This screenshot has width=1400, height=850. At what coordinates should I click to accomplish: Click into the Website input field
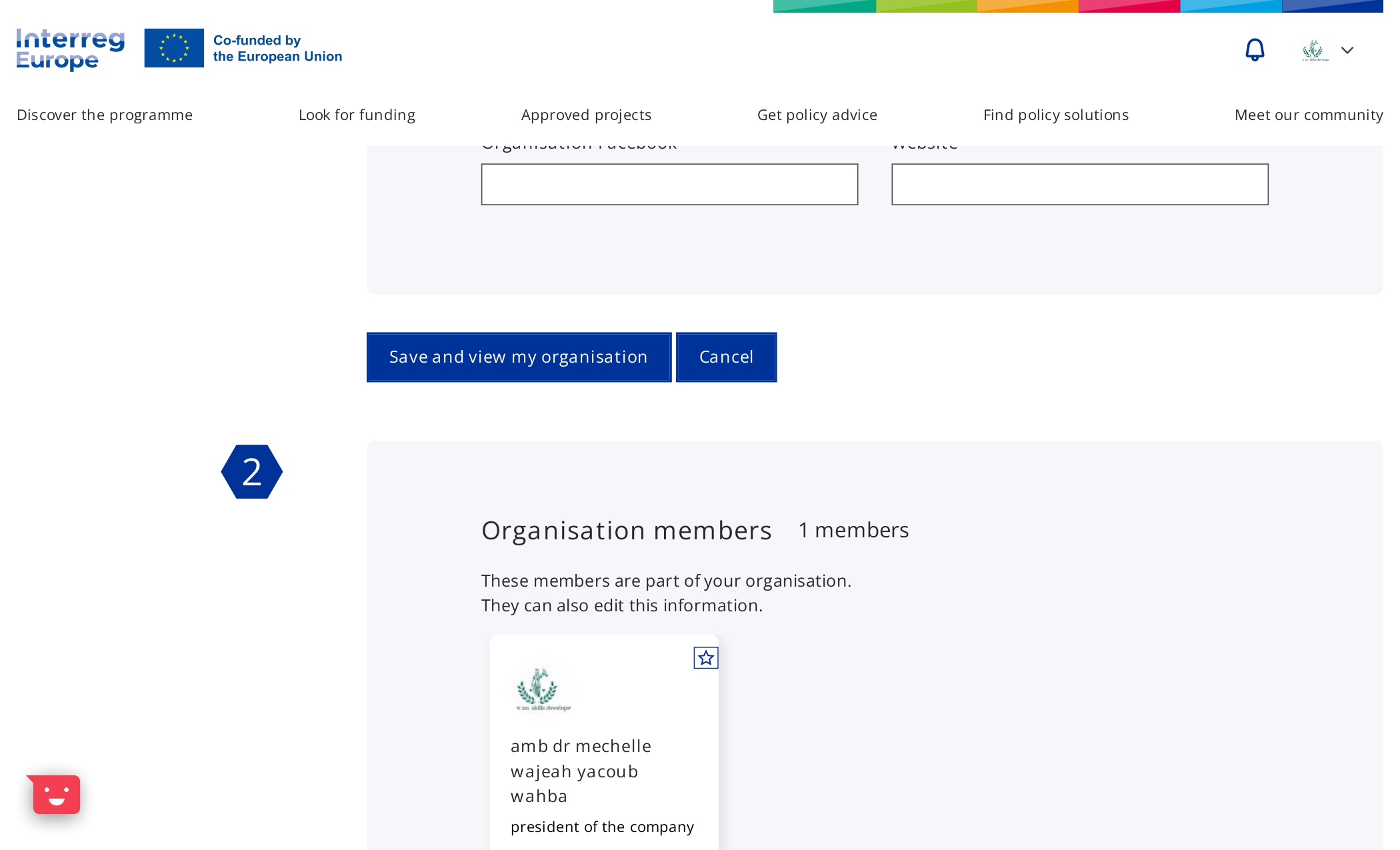coord(1079,185)
